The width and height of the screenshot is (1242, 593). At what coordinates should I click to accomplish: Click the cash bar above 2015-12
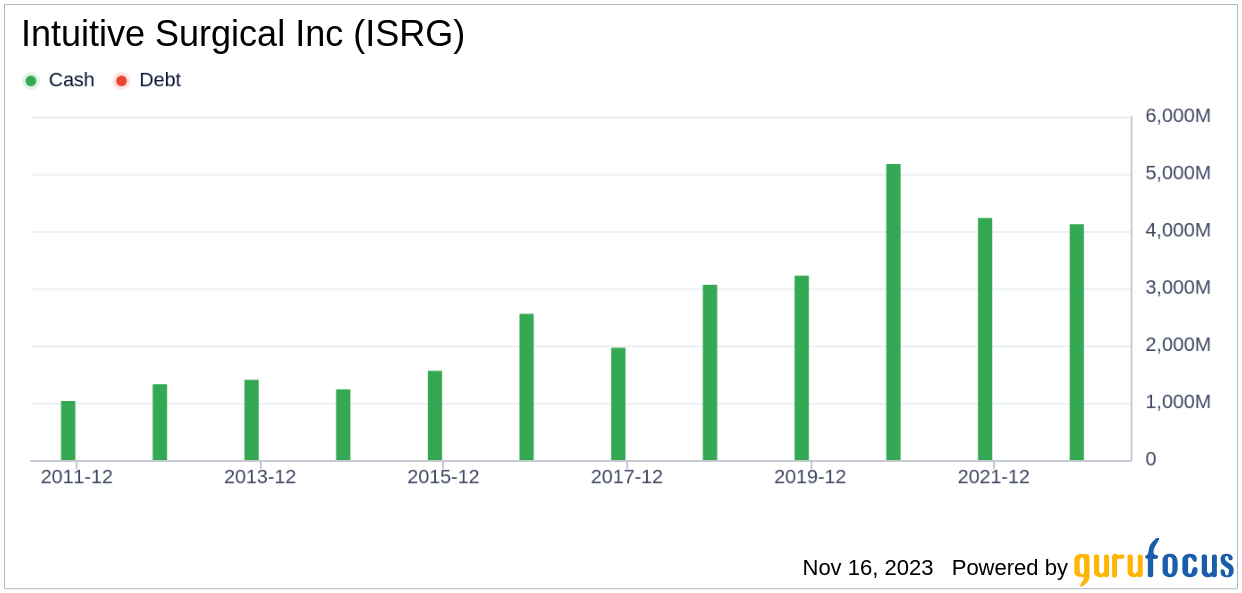coord(435,416)
